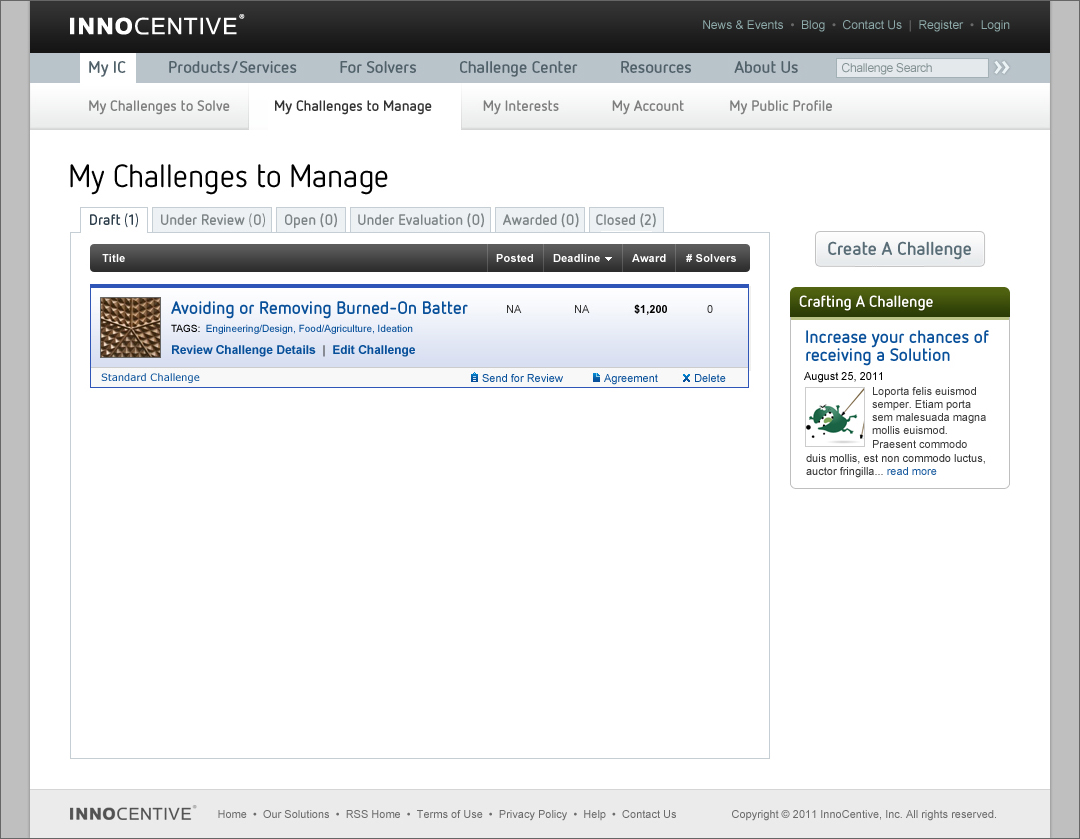Screen dimensions: 1080x839
Task: Switch to Under Evaluation (0) tab
Action: point(420,220)
